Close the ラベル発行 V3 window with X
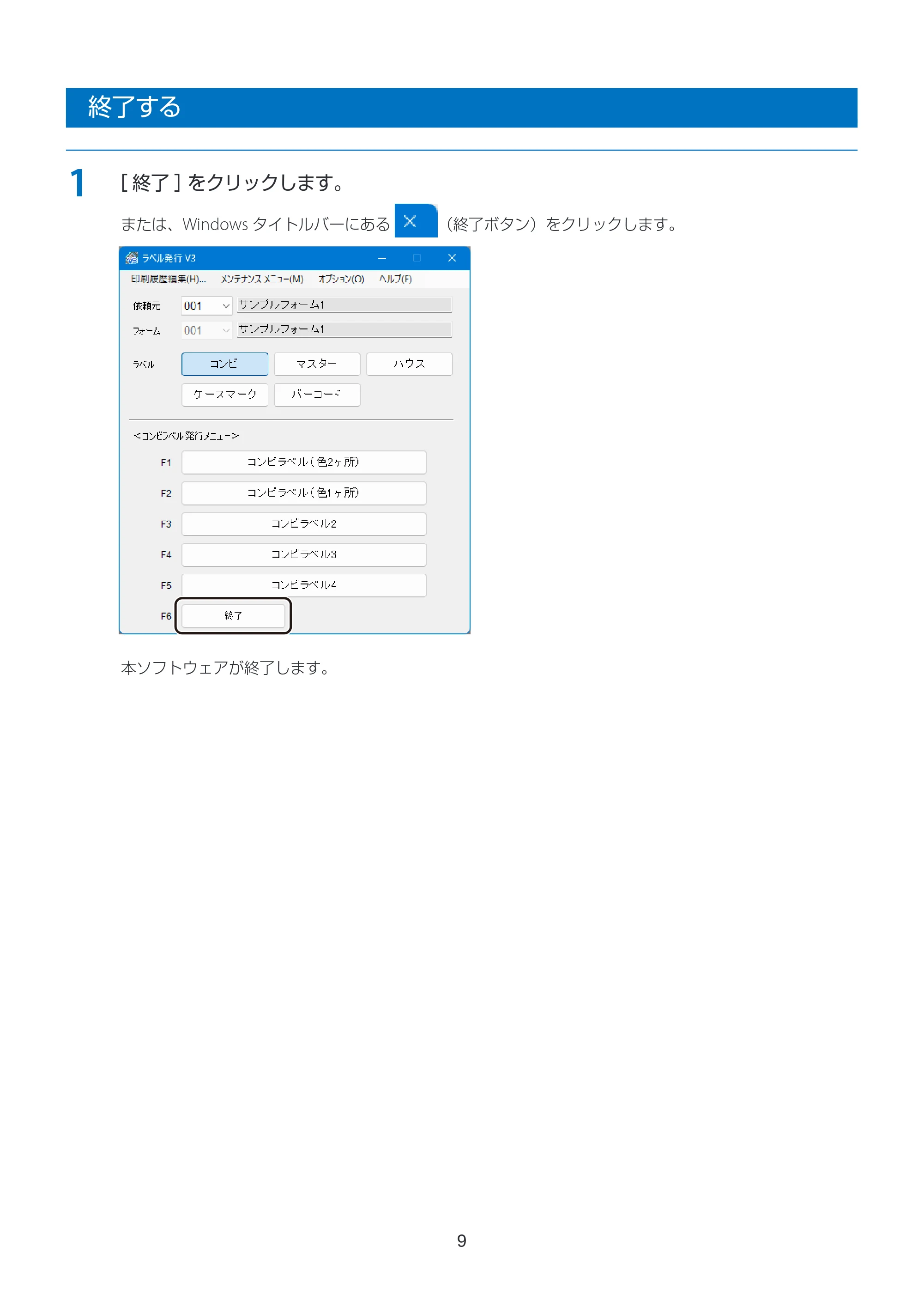This screenshot has height=1307, width=924. tap(452, 258)
